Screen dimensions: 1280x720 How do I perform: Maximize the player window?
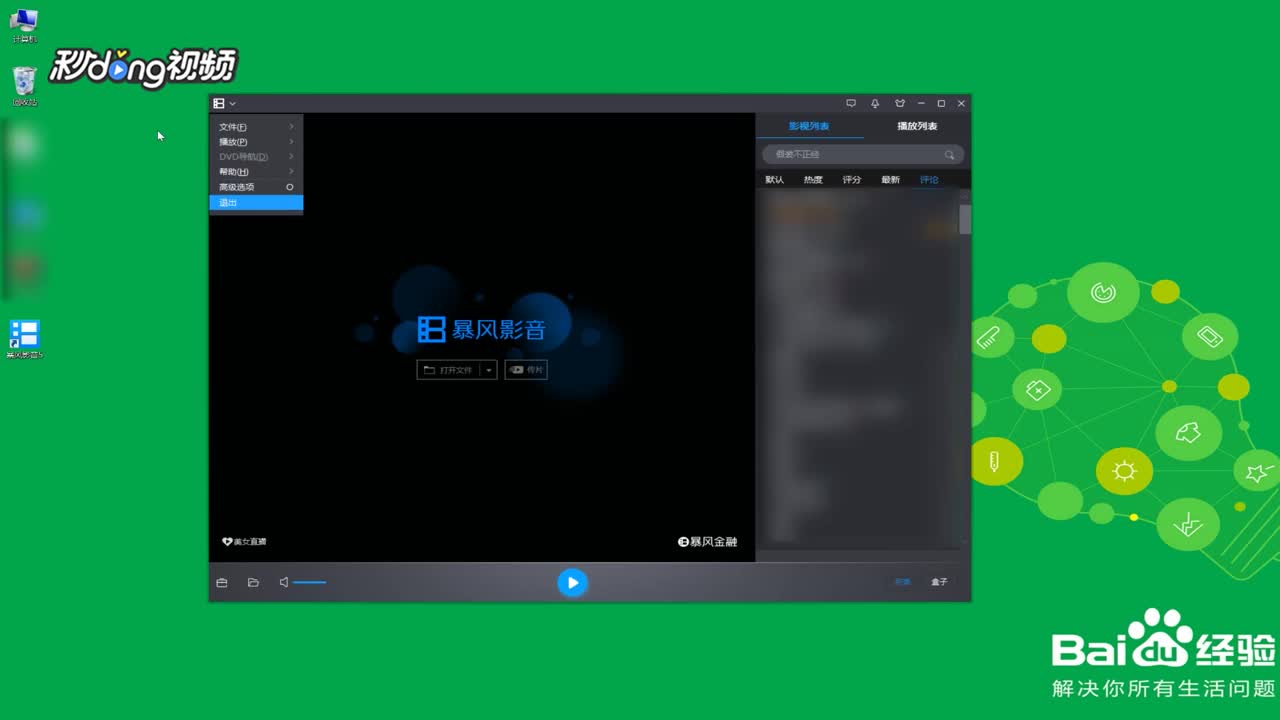[941, 103]
